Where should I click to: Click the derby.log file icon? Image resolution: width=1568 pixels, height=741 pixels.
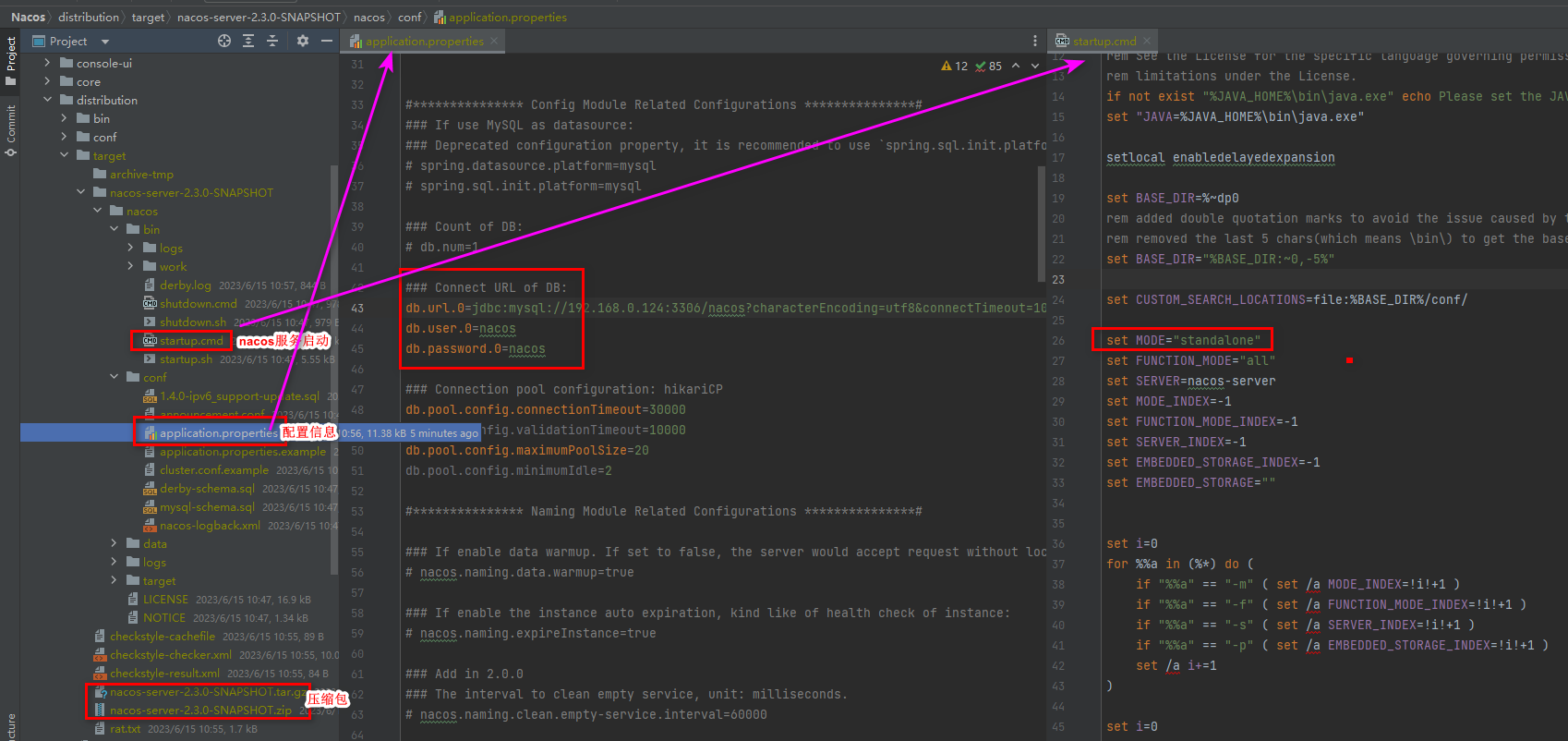(x=150, y=285)
